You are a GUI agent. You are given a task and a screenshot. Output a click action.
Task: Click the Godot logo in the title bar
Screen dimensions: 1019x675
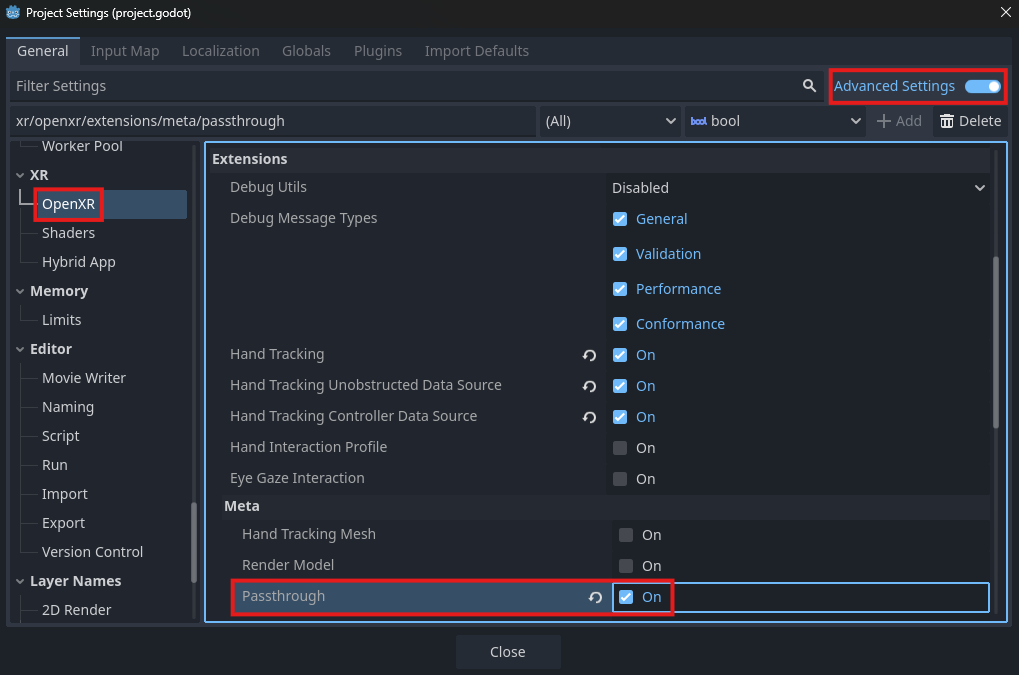click(12, 12)
